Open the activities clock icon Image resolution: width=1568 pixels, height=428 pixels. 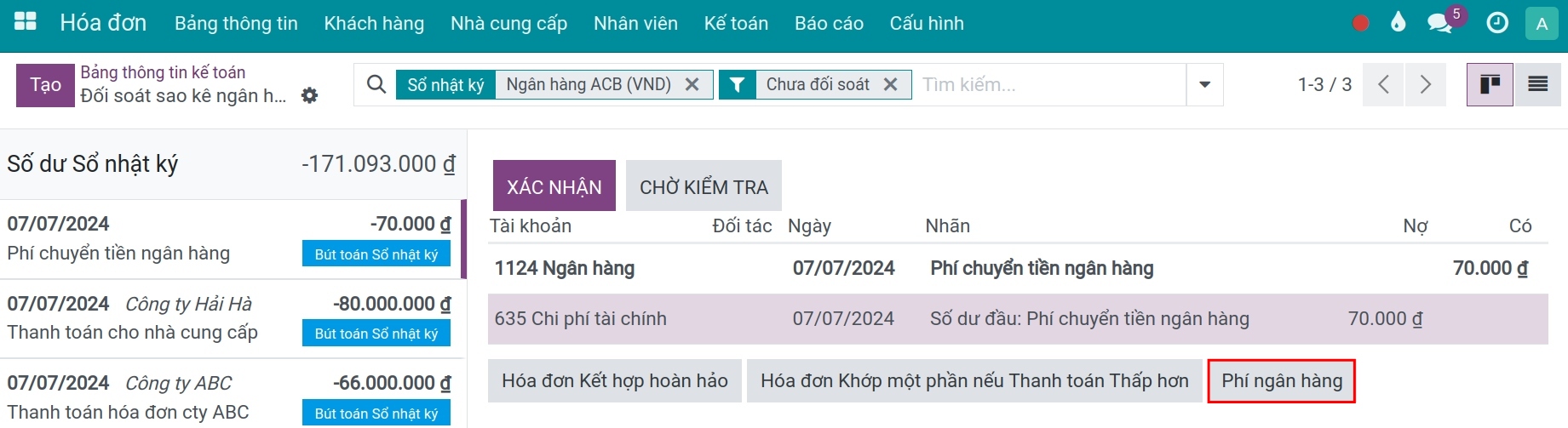(1497, 23)
